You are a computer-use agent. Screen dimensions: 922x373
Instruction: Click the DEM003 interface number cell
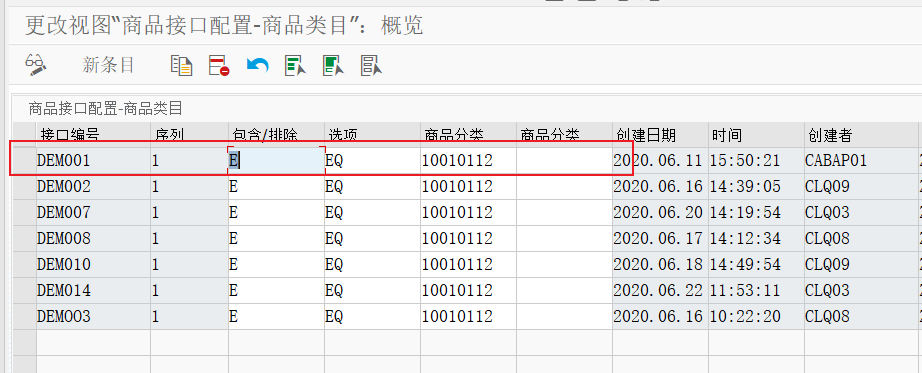pos(93,316)
